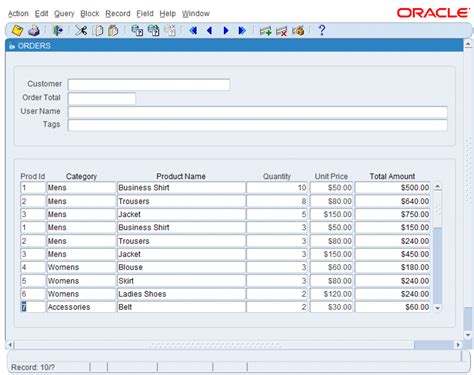This screenshot has height=375, width=474.
Task: Open the Window menu
Action: click(196, 14)
